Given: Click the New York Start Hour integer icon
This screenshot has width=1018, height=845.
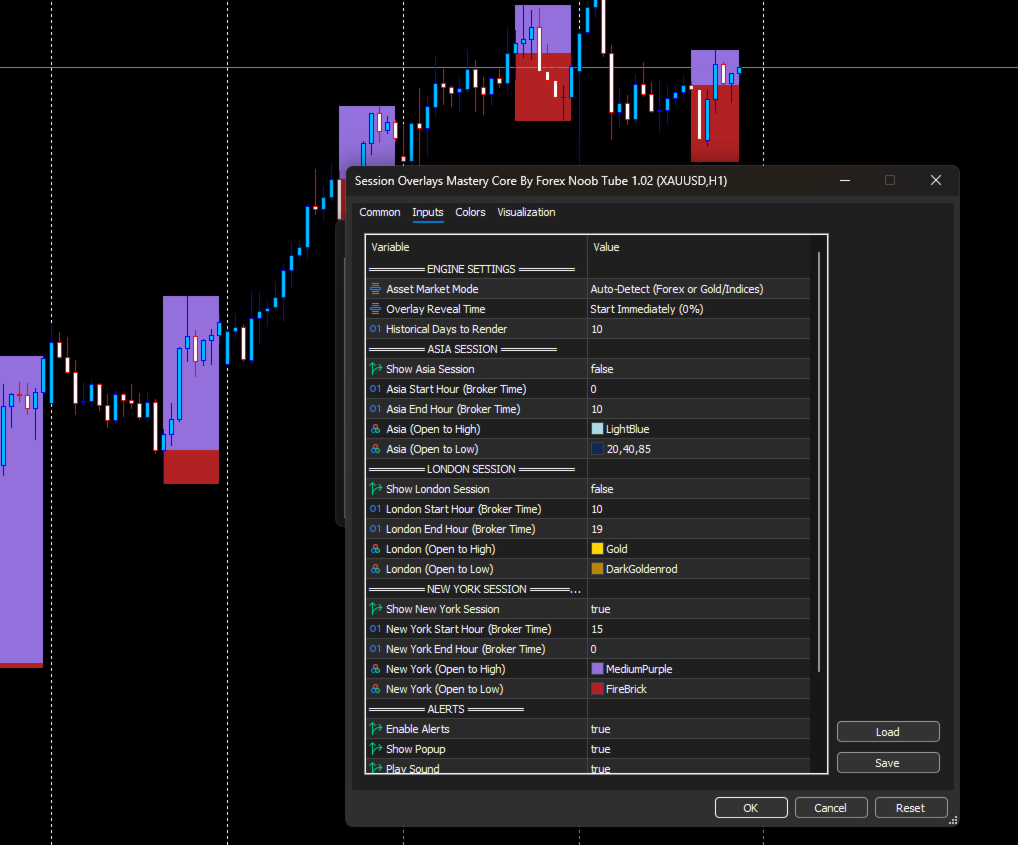Looking at the screenshot, I should [375, 629].
